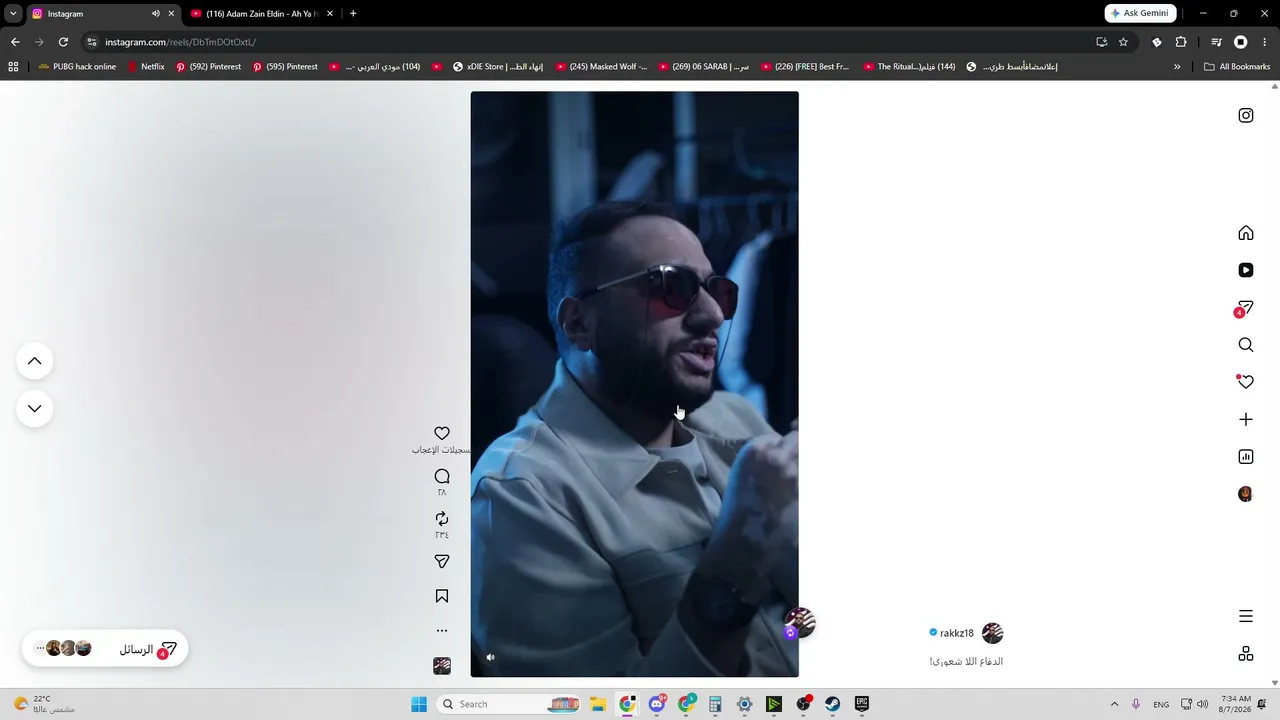Image resolution: width=1280 pixels, height=720 pixels.
Task: Open the taskbar Calculator app
Action: 715,704
